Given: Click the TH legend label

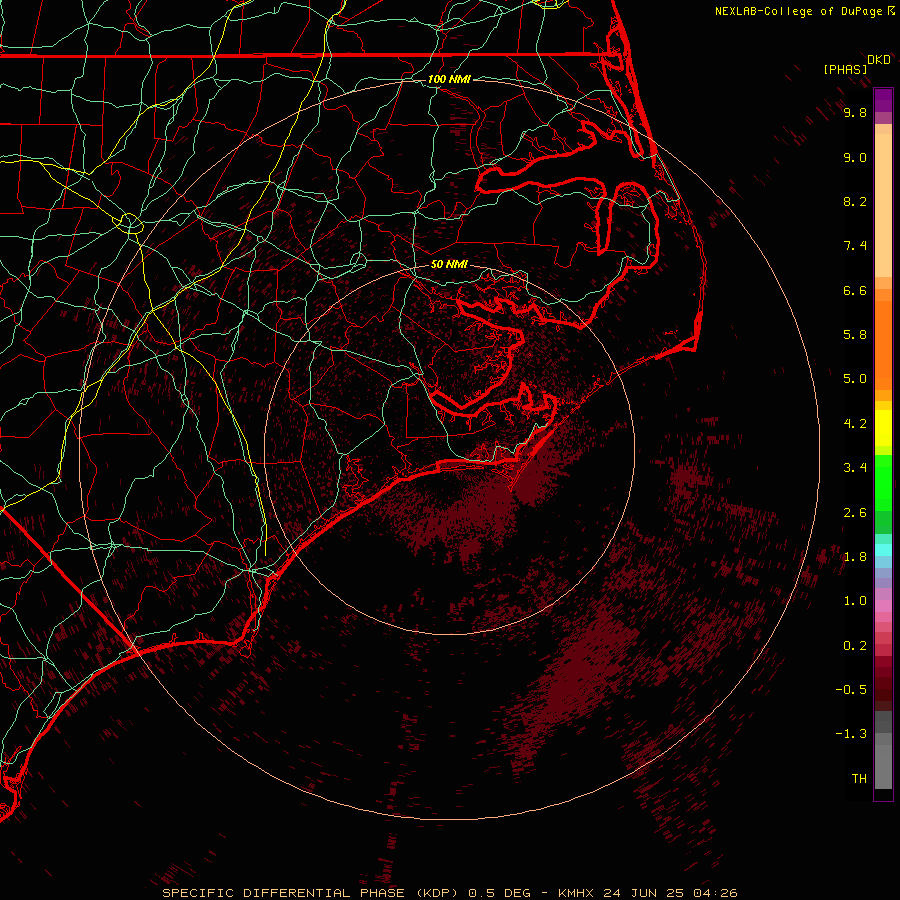Looking at the screenshot, I should (x=859, y=779).
